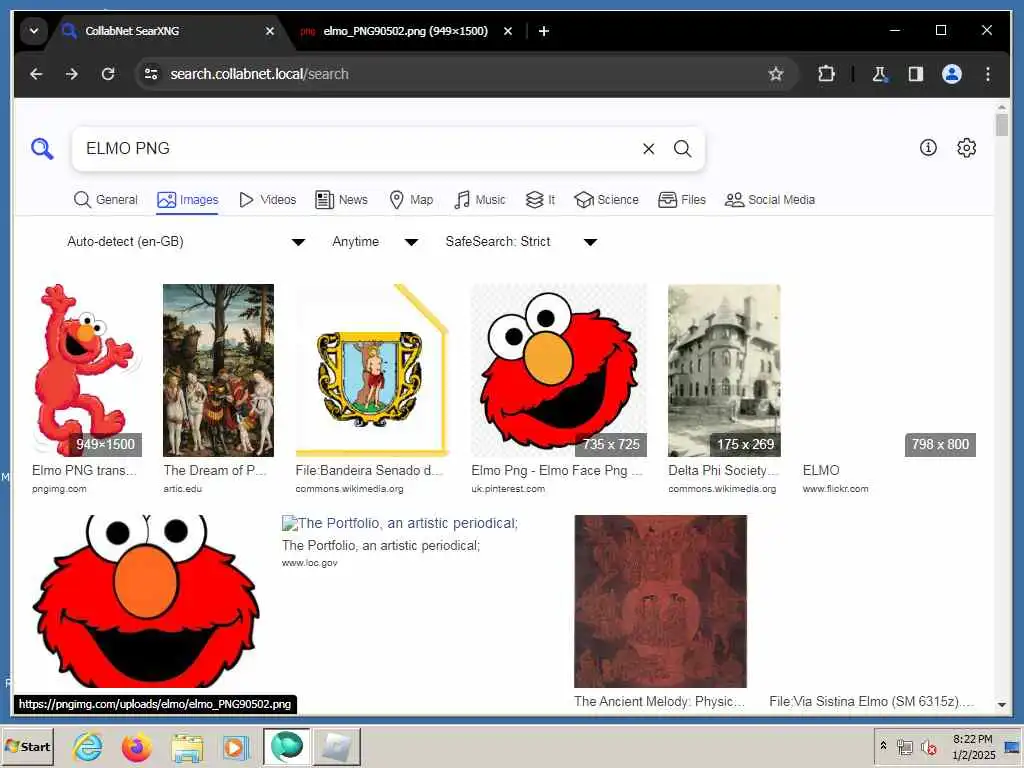
Task: Open the Anytime time range dropdown
Action: click(374, 242)
